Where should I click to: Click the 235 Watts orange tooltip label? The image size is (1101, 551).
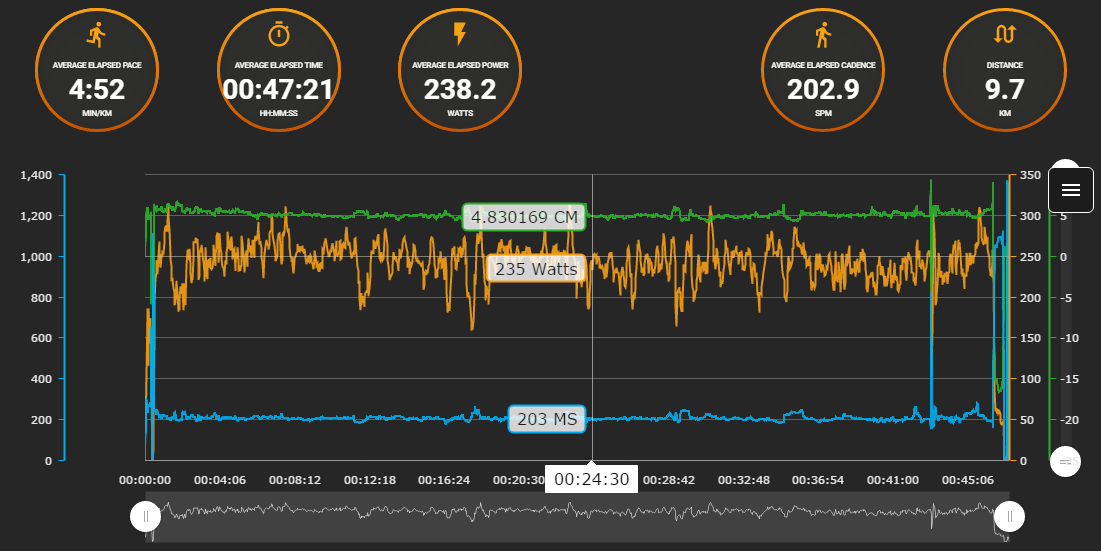[536, 269]
